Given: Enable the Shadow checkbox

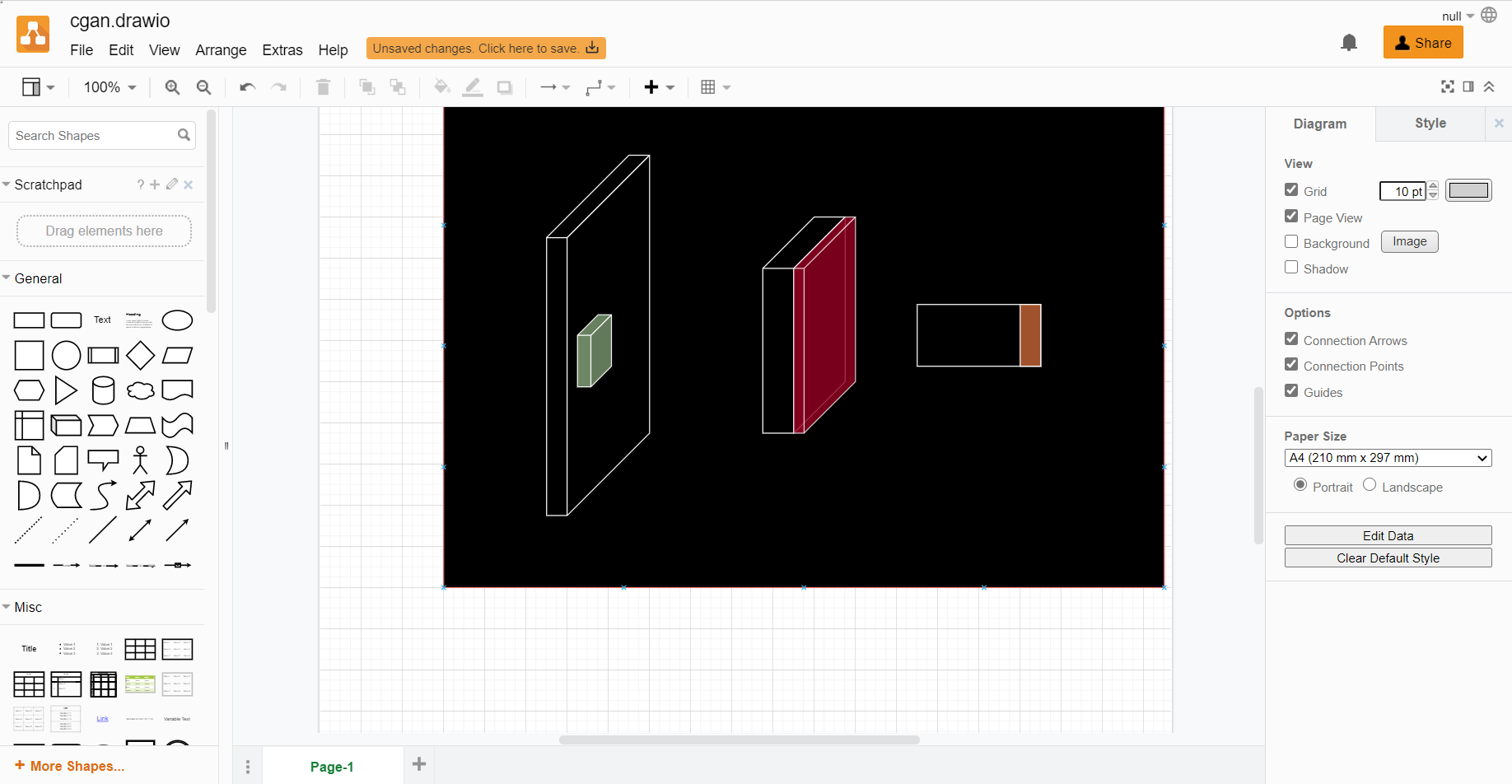Looking at the screenshot, I should pyautogui.click(x=1291, y=267).
